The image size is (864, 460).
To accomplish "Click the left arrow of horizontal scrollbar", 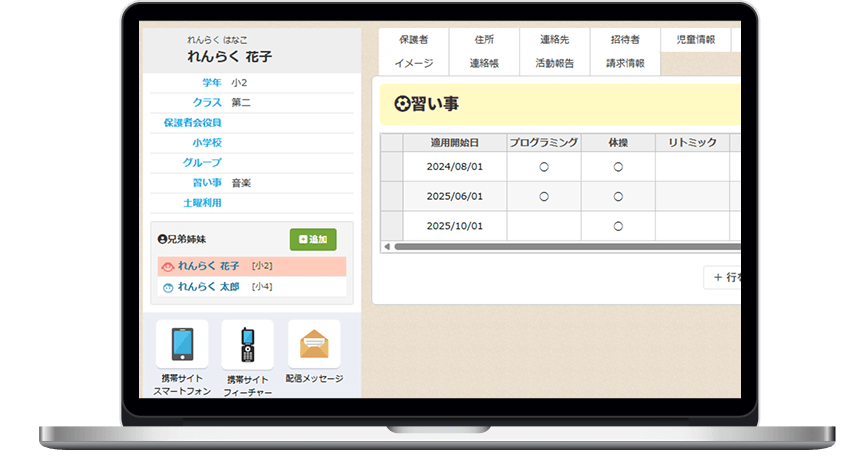I will [x=387, y=246].
